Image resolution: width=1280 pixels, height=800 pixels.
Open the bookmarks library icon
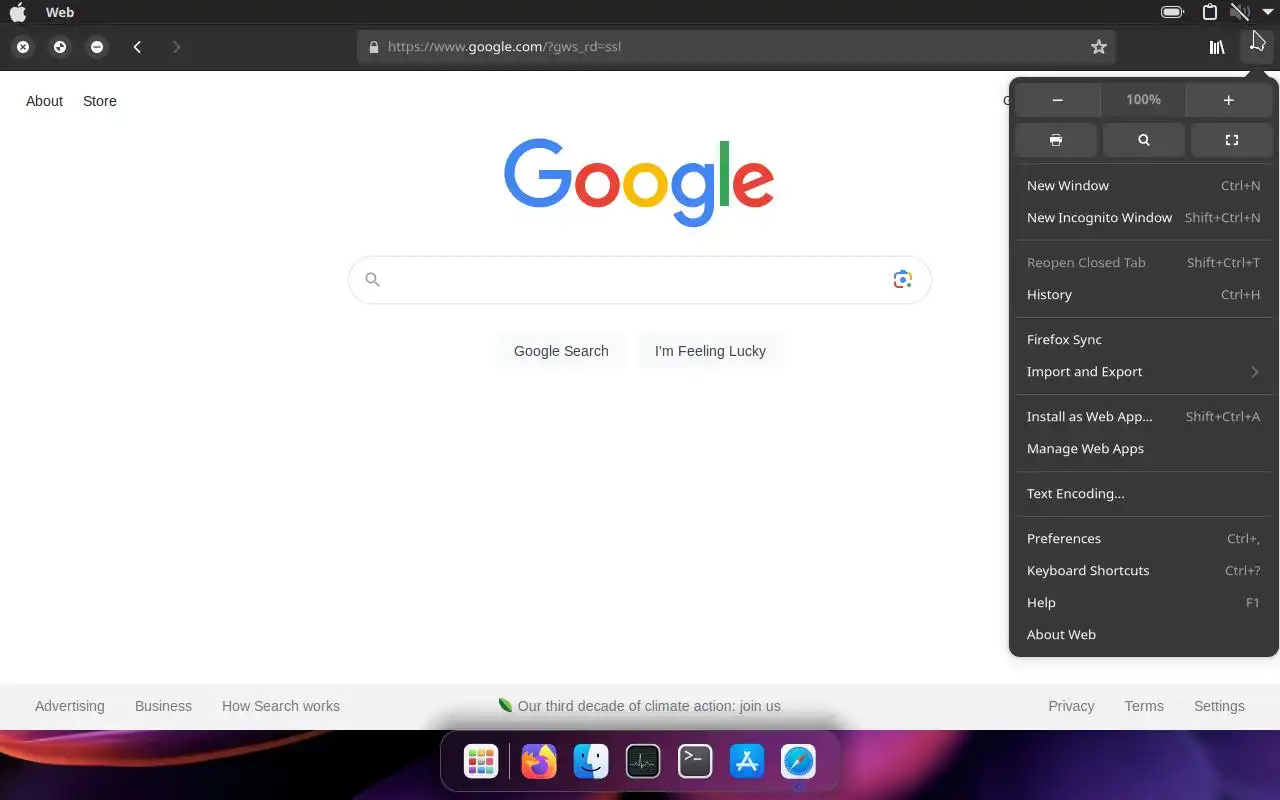[x=1217, y=47]
